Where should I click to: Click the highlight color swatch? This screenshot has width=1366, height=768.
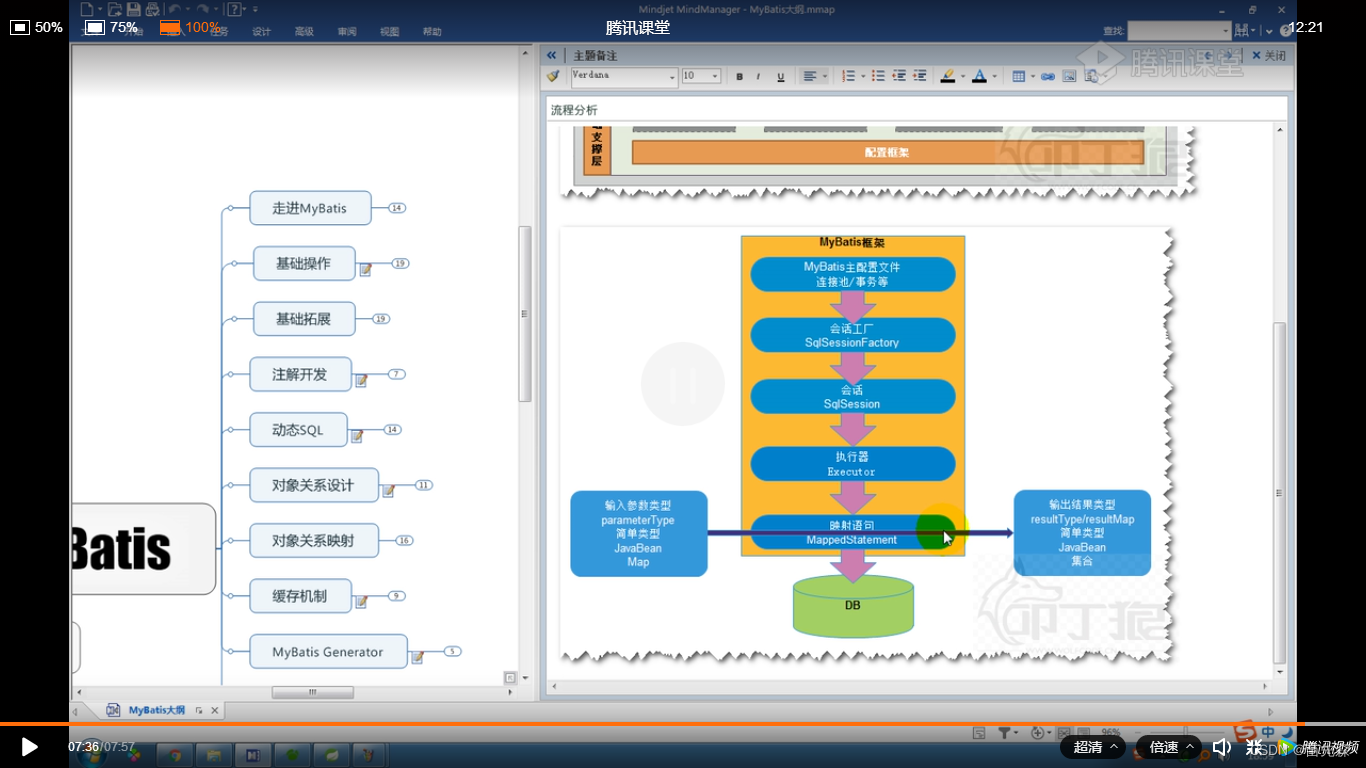coord(948,76)
